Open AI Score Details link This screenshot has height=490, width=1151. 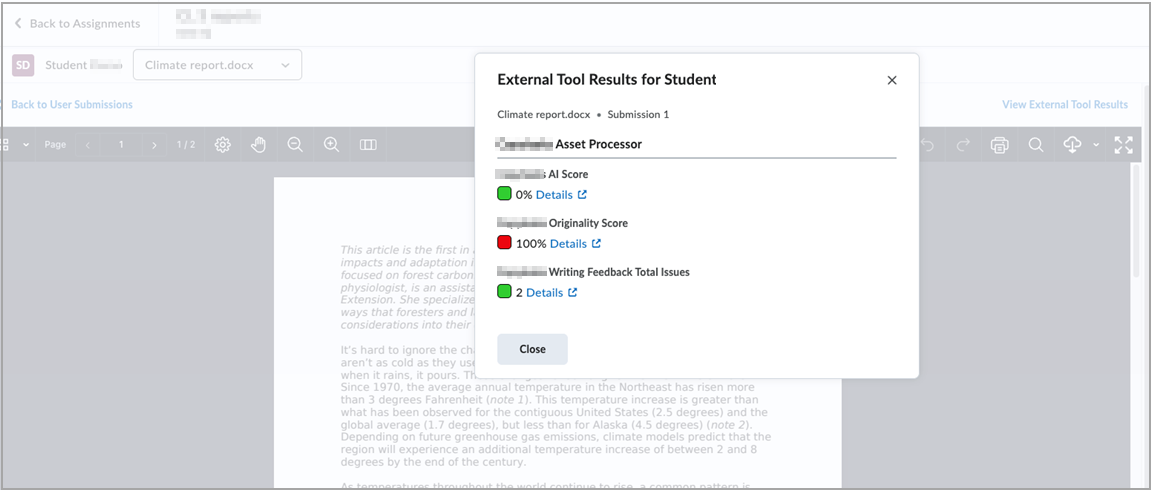(x=561, y=194)
